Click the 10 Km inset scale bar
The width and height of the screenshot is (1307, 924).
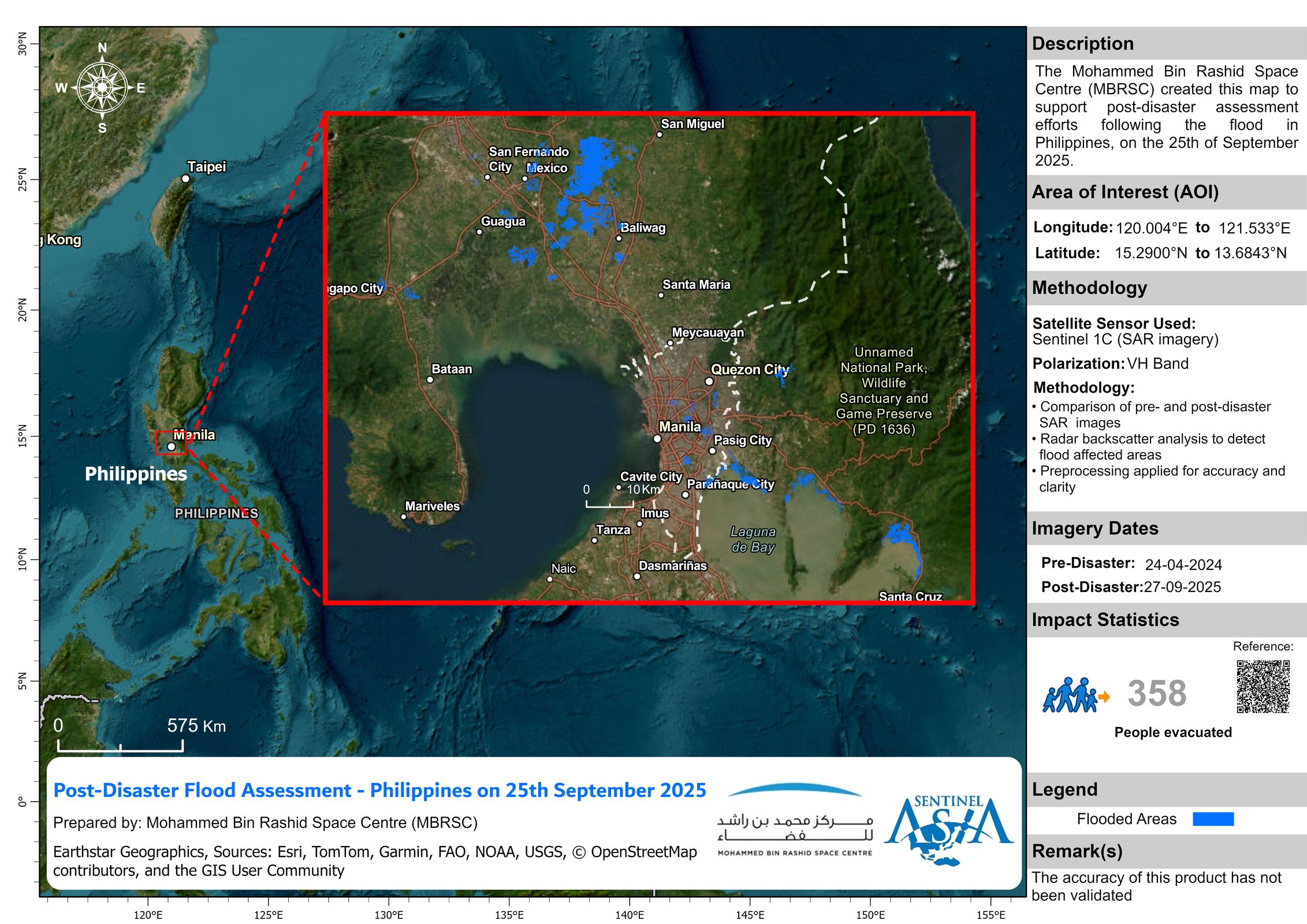click(x=609, y=505)
